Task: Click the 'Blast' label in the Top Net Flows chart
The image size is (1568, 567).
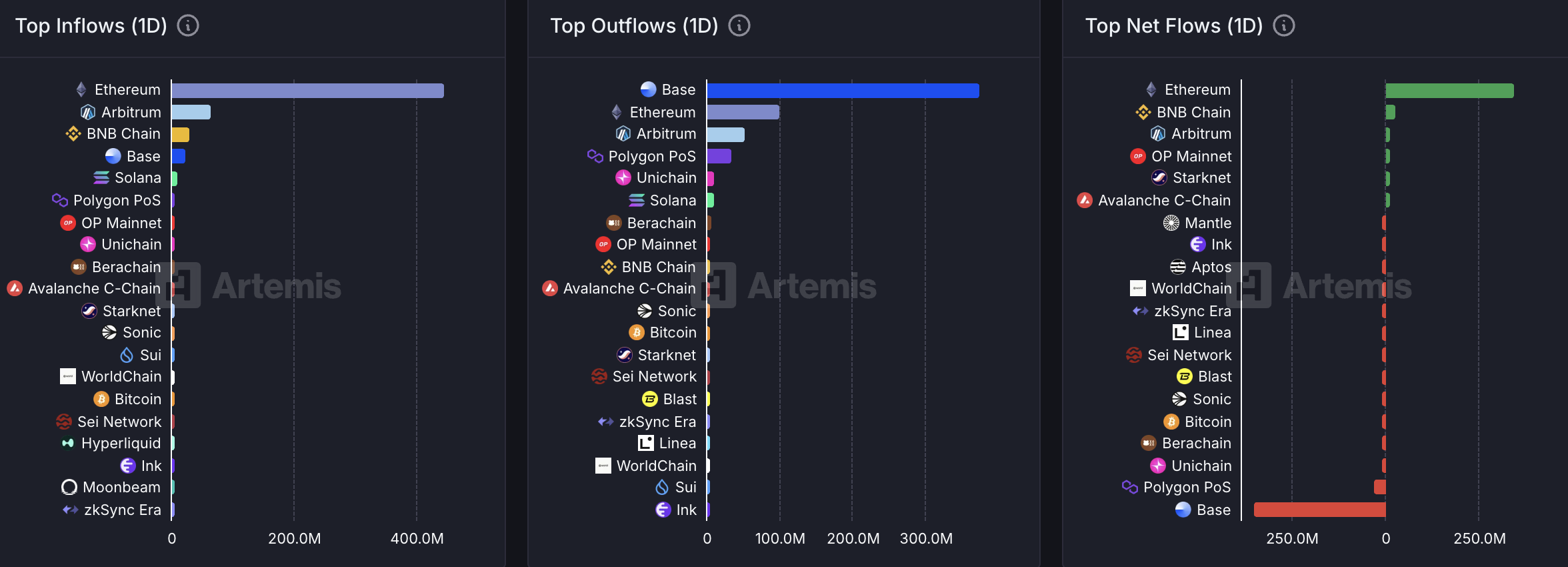Action: click(1215, 376)
